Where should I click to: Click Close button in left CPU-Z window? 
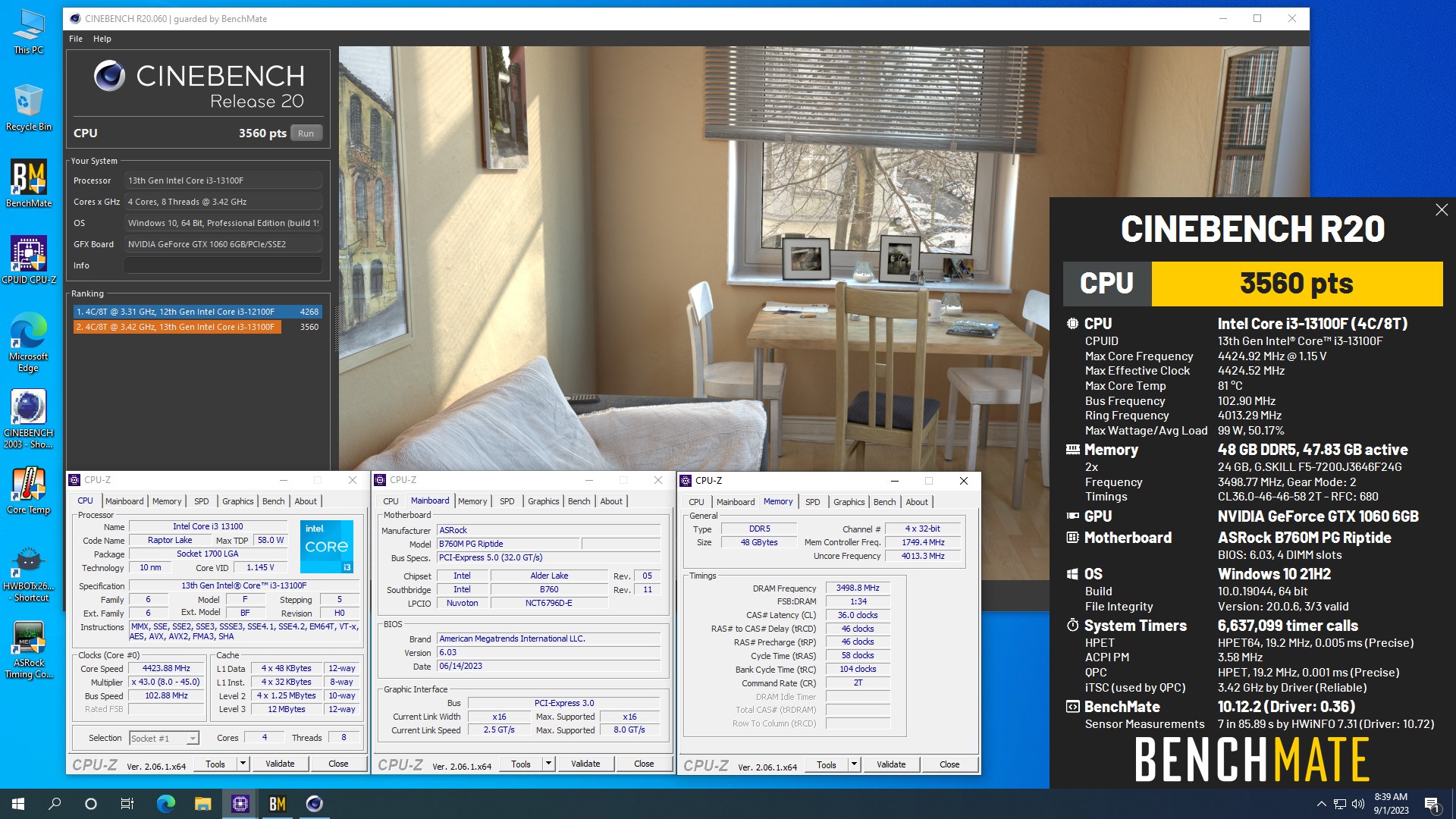[338, 764]
